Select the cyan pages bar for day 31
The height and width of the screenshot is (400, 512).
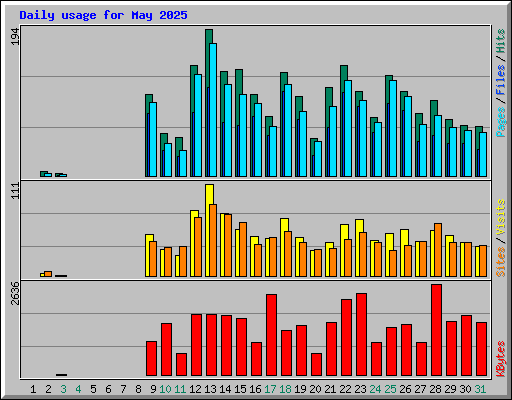(x=483, y=154)
